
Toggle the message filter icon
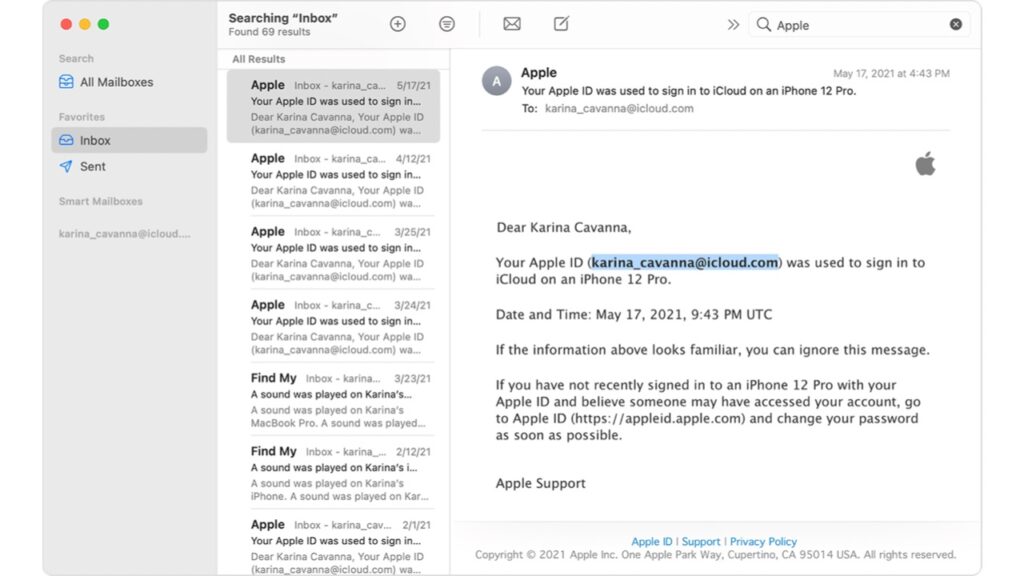[446, 24]
